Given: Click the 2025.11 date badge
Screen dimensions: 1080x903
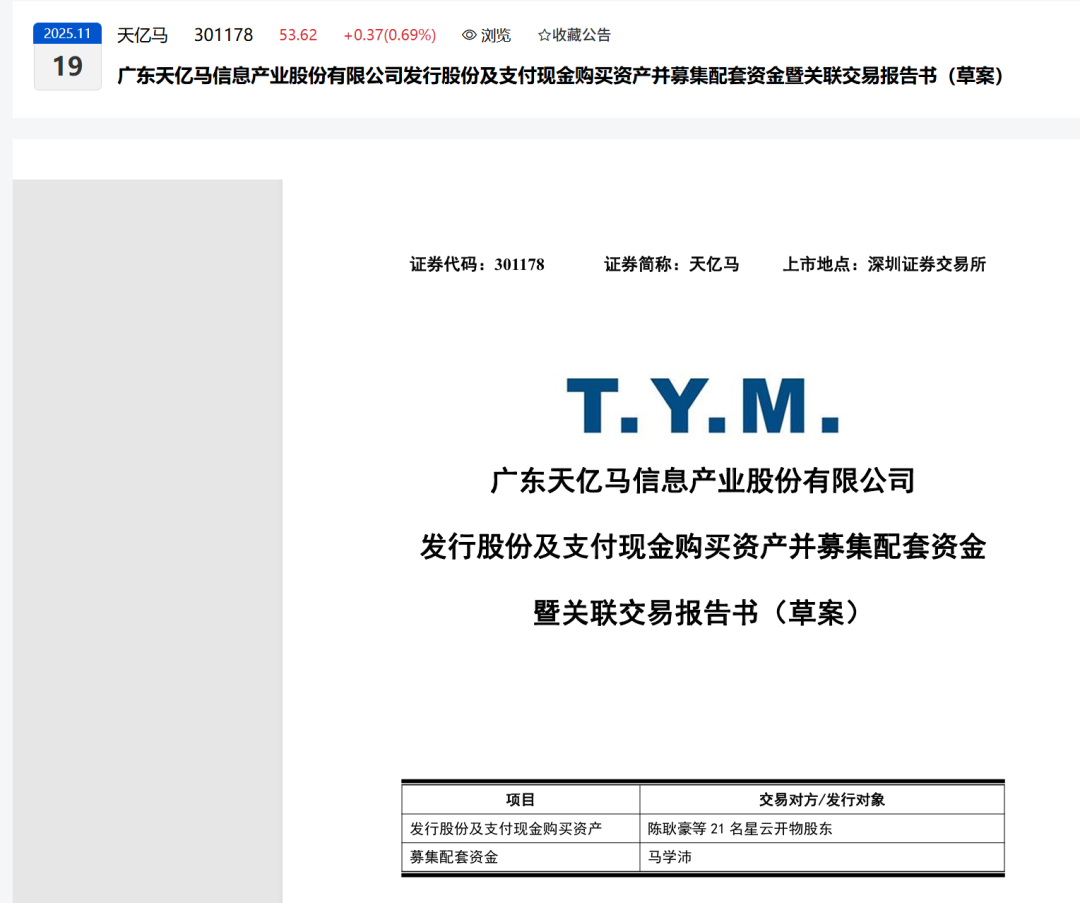Looking at the screenshot, I should tap(68, 33).
